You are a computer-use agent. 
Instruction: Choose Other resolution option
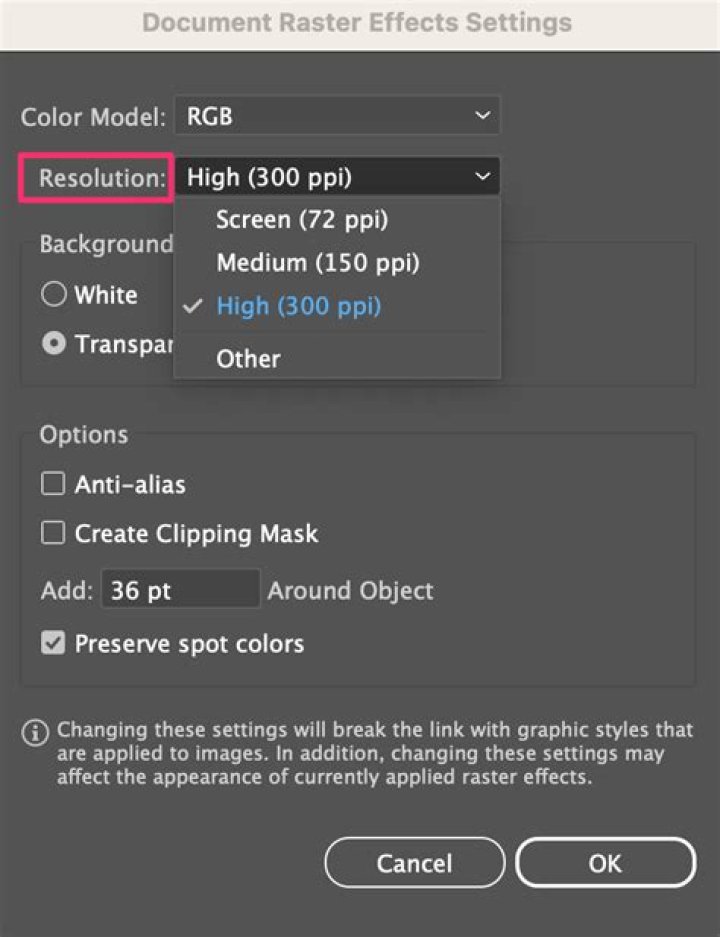tap(248, 359)
